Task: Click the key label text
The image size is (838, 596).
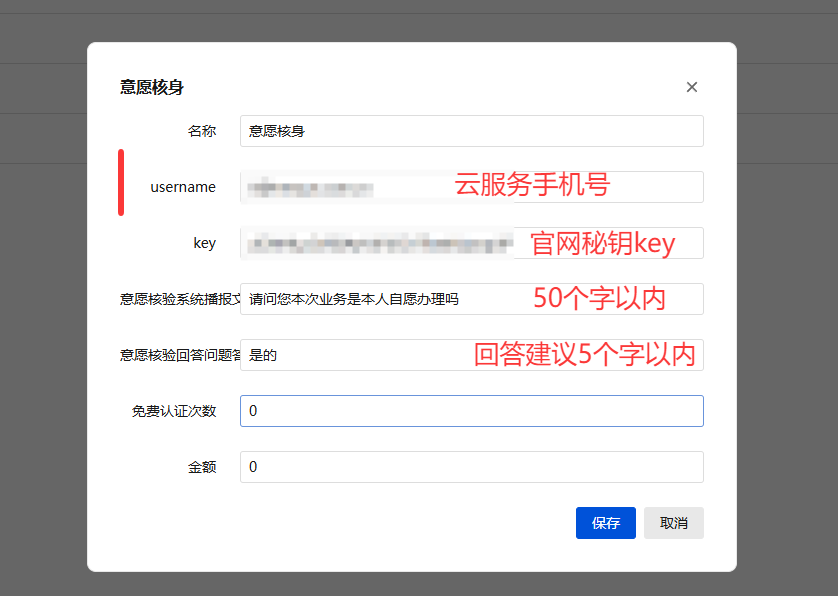Action: [x=204, y=243]
